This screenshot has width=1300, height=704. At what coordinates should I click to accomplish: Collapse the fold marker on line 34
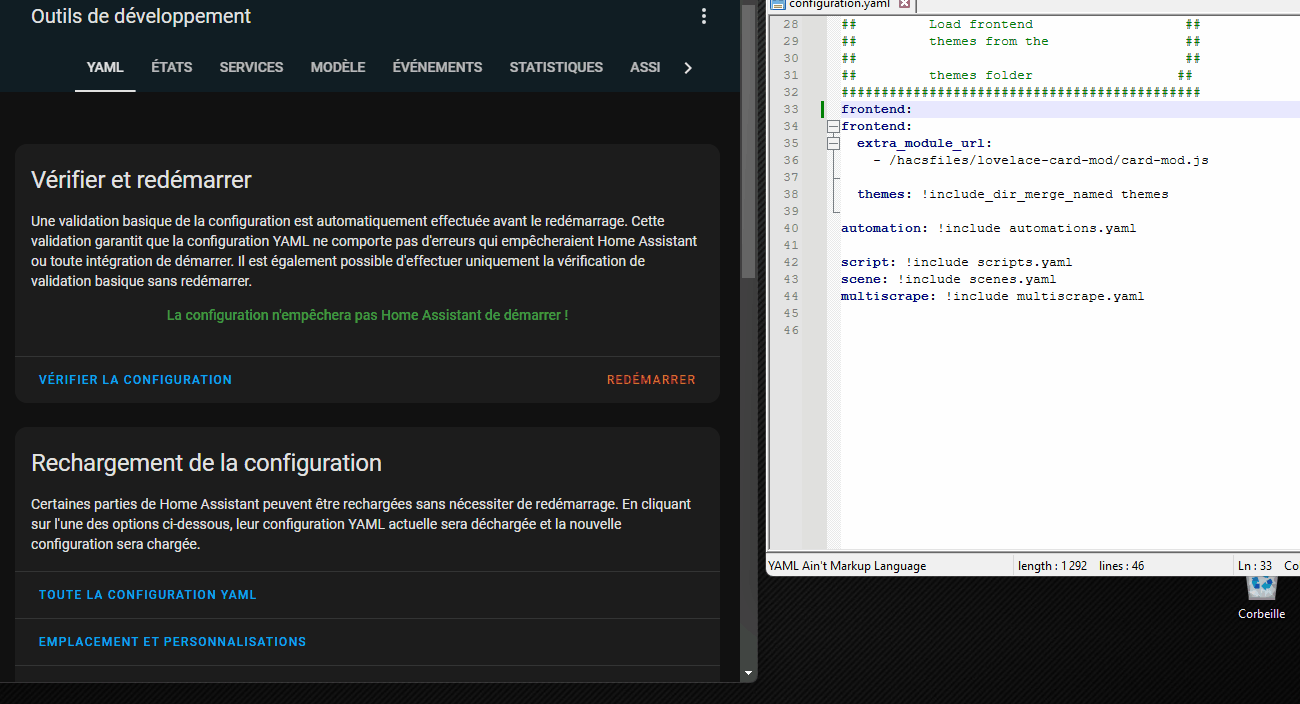[x=832, y=127]
